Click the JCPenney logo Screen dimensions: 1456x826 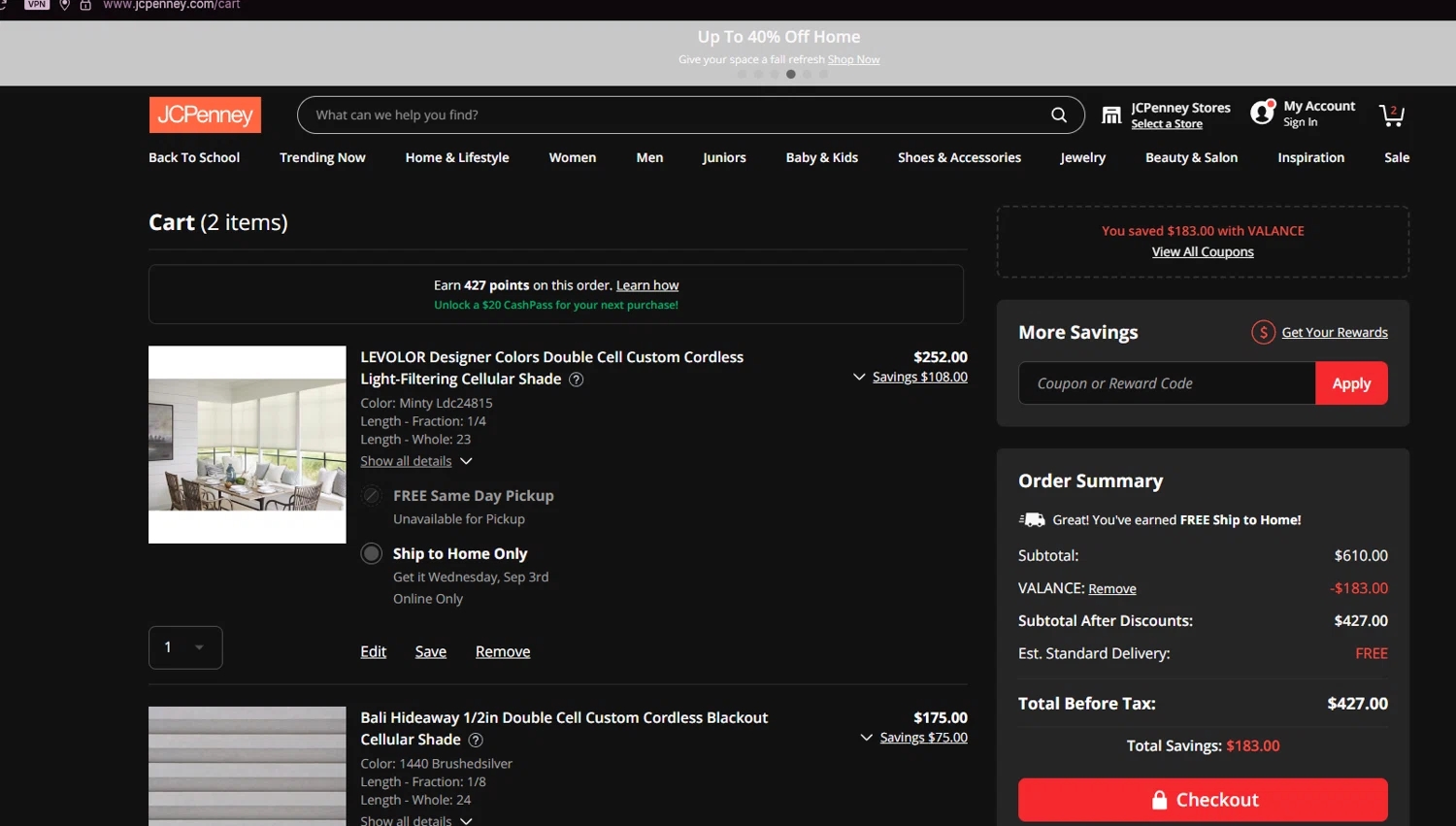(x=205, y=115)
